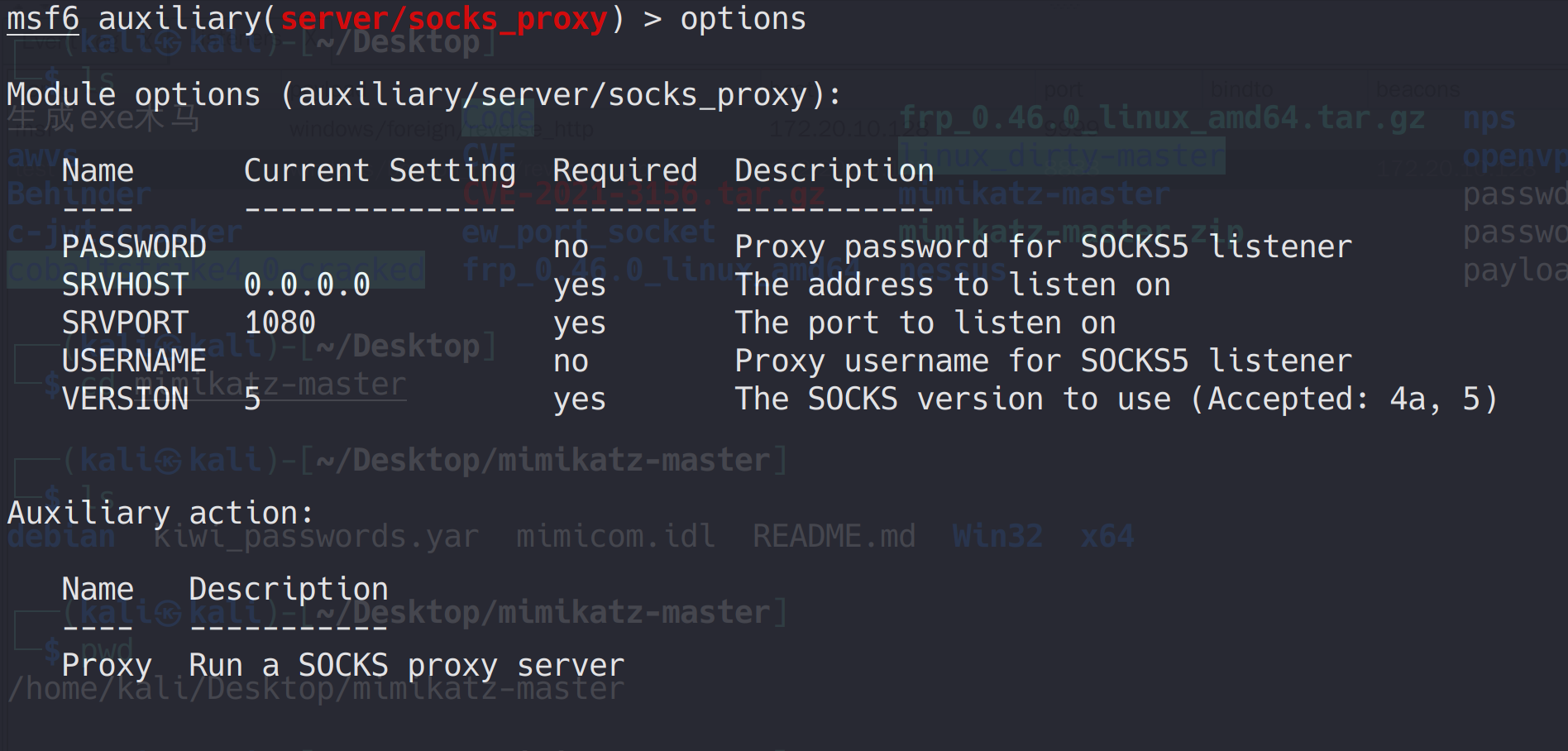This screenshot has width=1568, height=751.
Task: Click the red server/socks_proxy module name
Action: [444, 19]
